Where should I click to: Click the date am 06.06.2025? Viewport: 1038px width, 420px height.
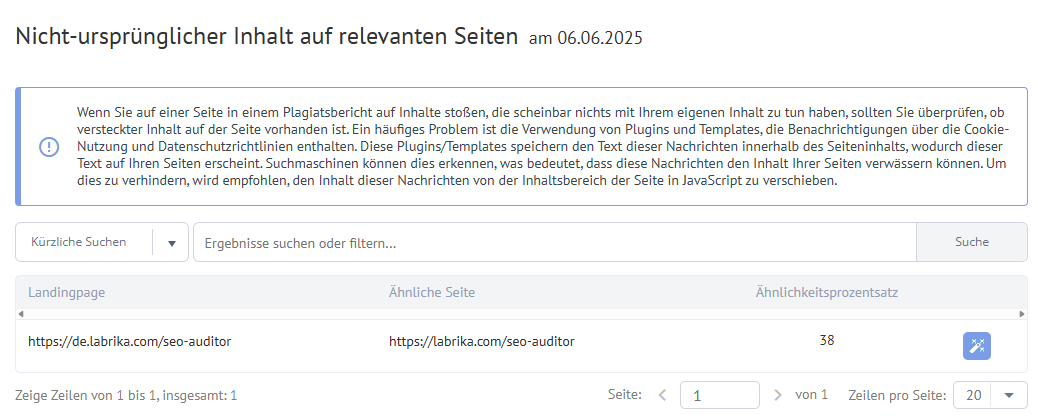coord(585,38)
